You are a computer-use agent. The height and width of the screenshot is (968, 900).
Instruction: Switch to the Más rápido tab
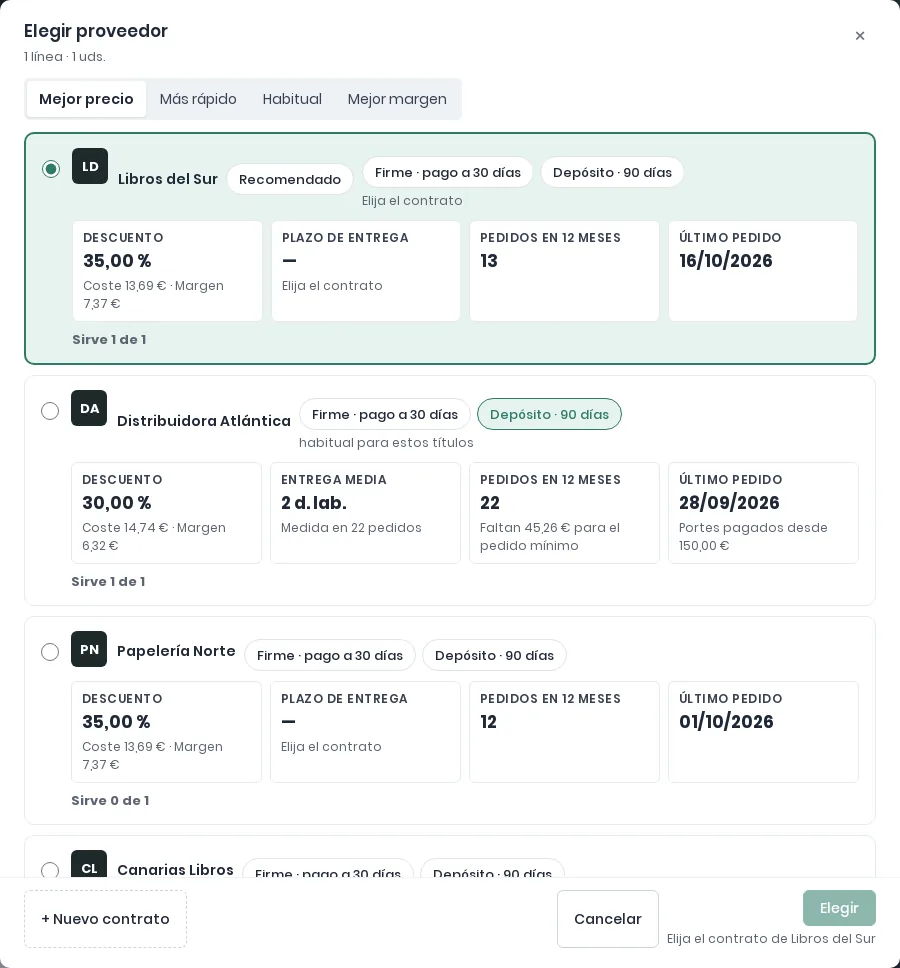click(x=198, y=99)
